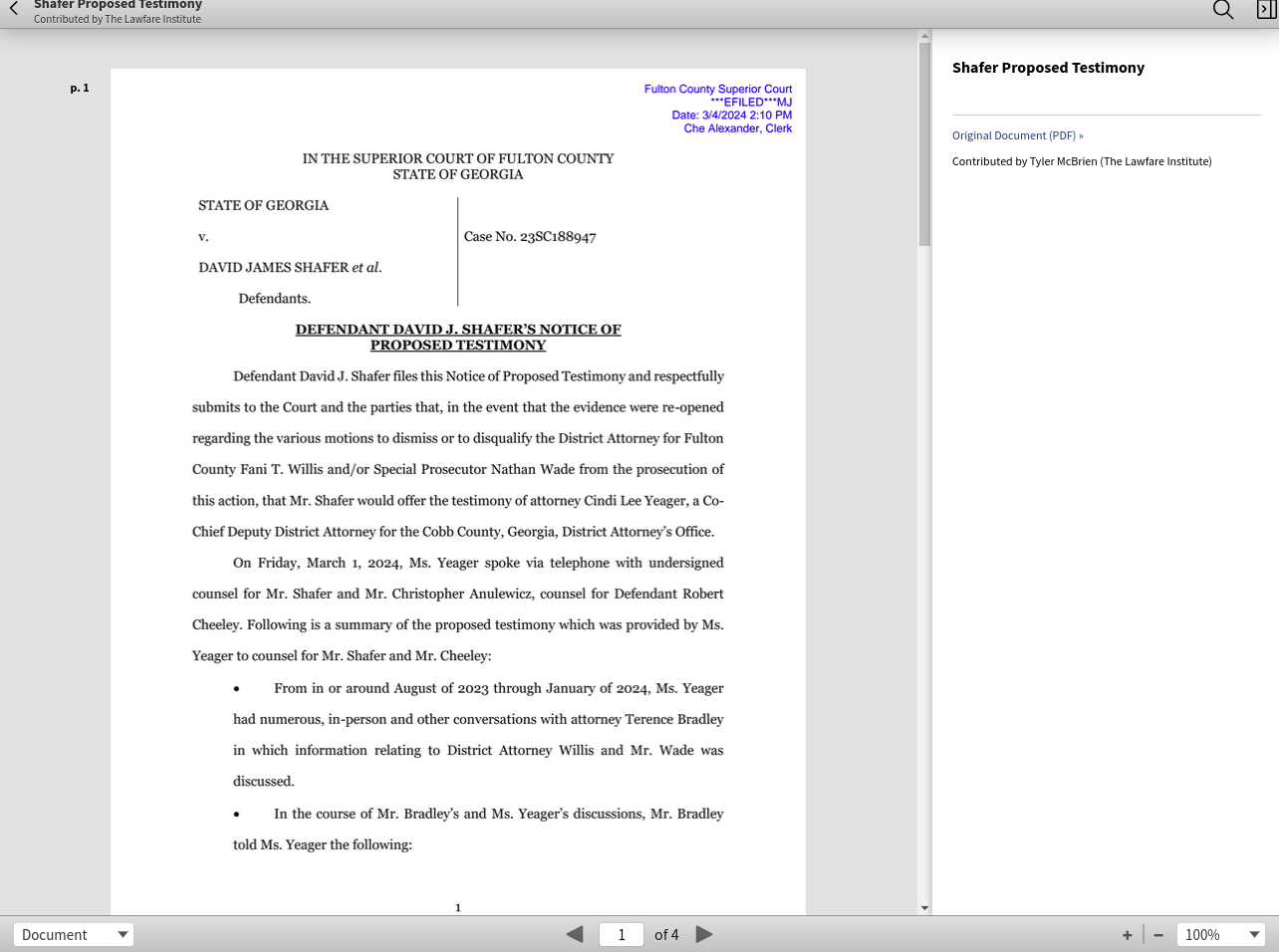The height and width of the screenshot is (952, 1279).
Task: Click the page number input field
Action: coord(622,934)
